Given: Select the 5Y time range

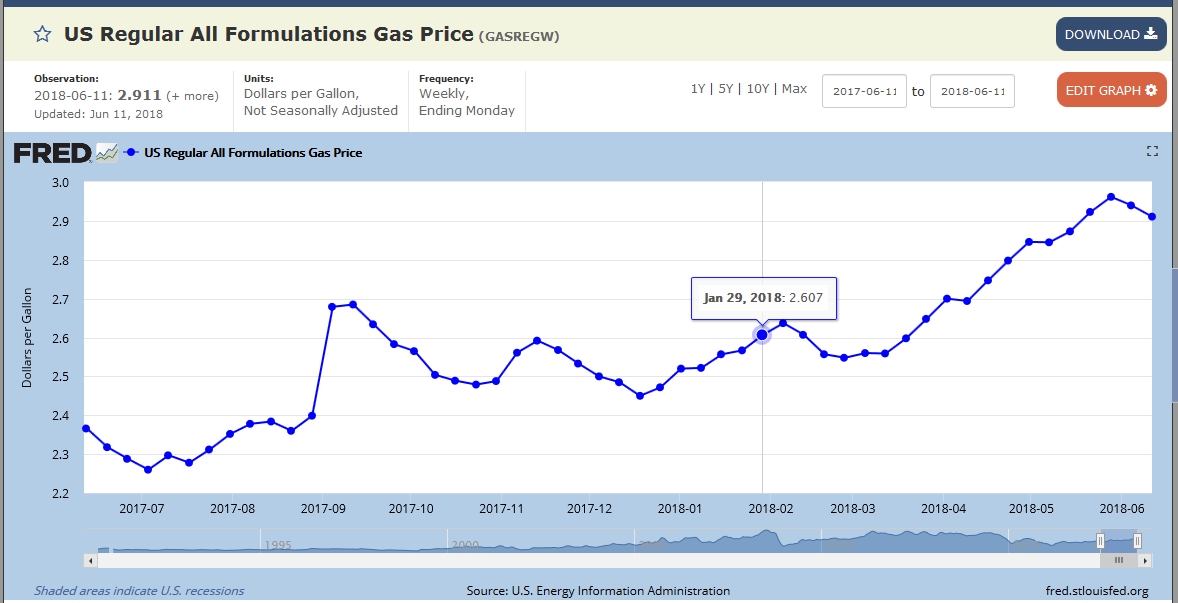Looking at the screenshot, I should 725,89.
